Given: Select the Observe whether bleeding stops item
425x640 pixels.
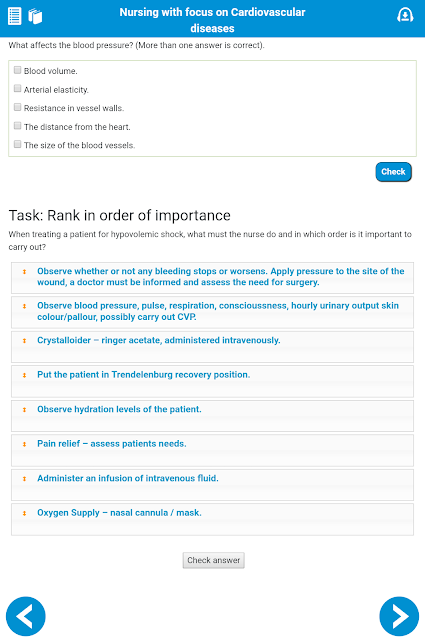Looking at the screenshot, I should coord(212,278).
